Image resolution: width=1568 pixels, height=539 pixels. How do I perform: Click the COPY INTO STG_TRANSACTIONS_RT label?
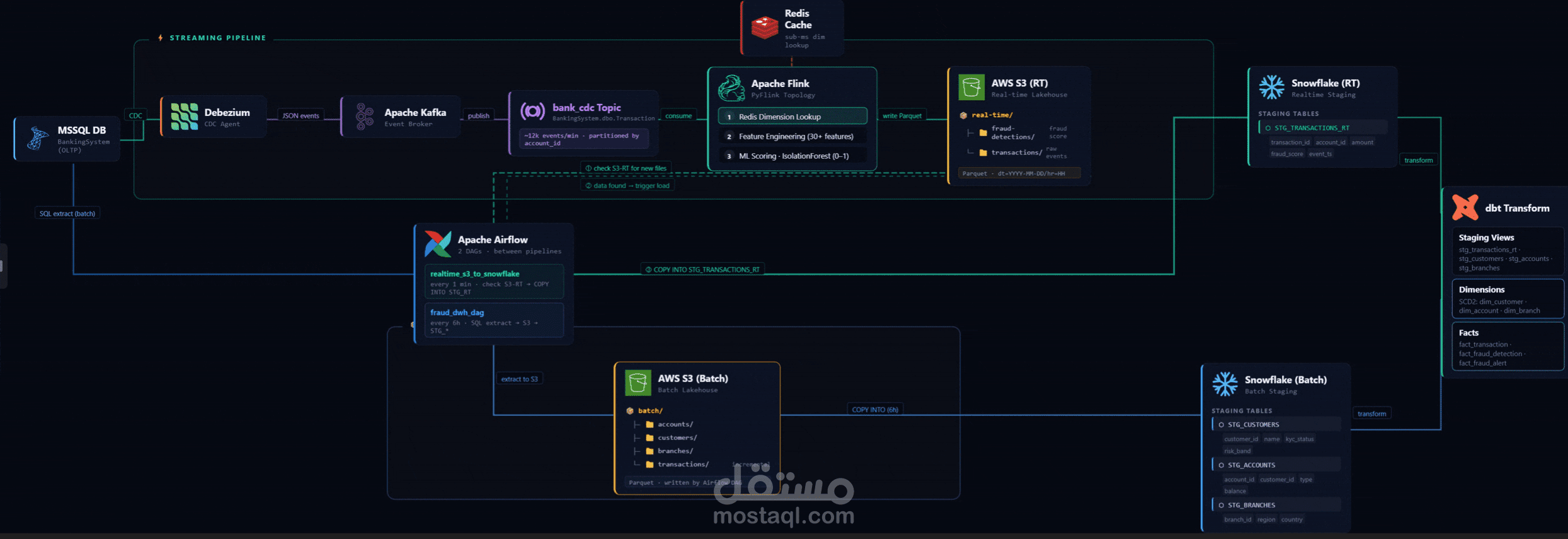click(702, 269)
